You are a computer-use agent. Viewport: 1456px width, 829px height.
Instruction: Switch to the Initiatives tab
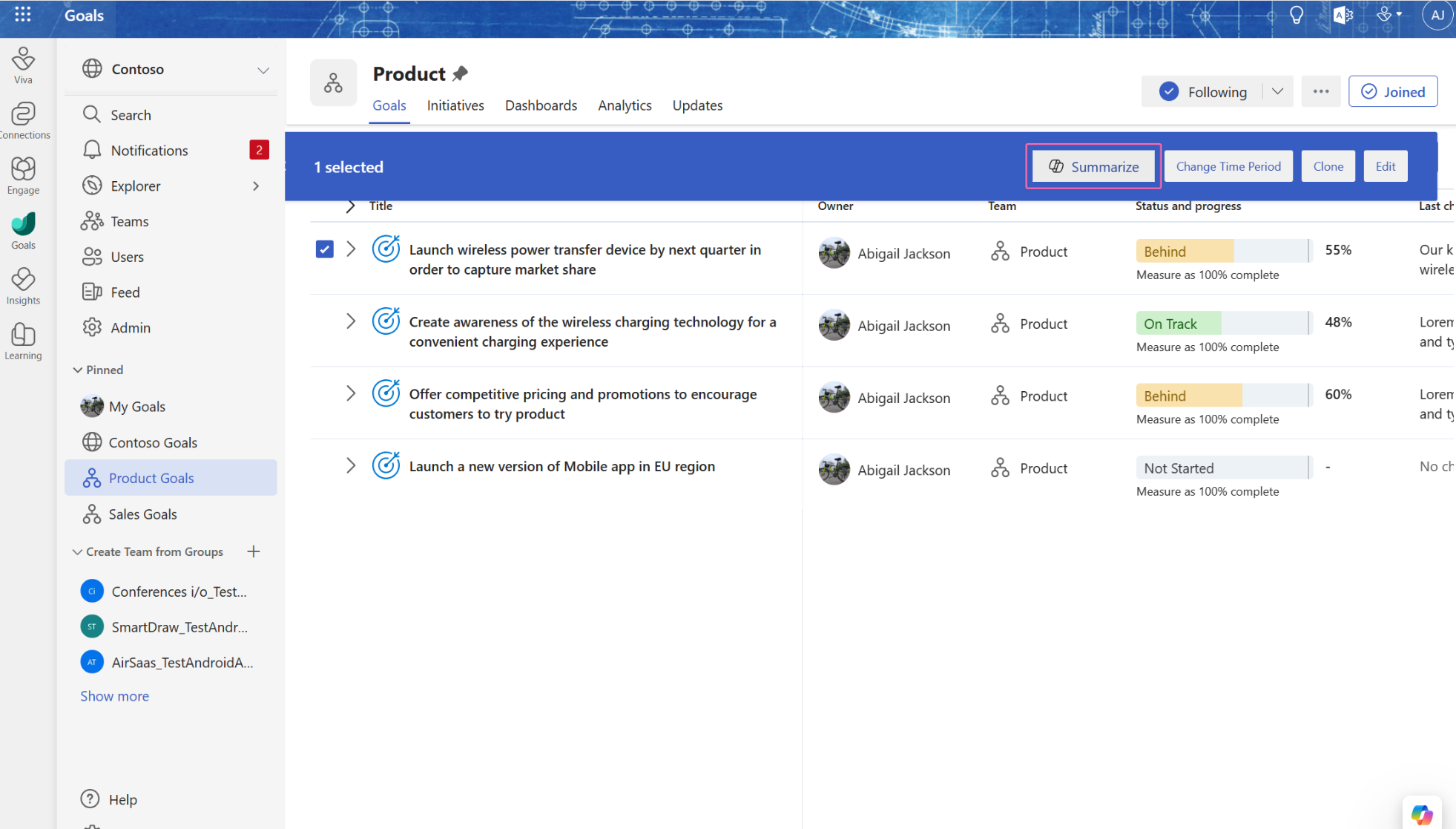455,105
